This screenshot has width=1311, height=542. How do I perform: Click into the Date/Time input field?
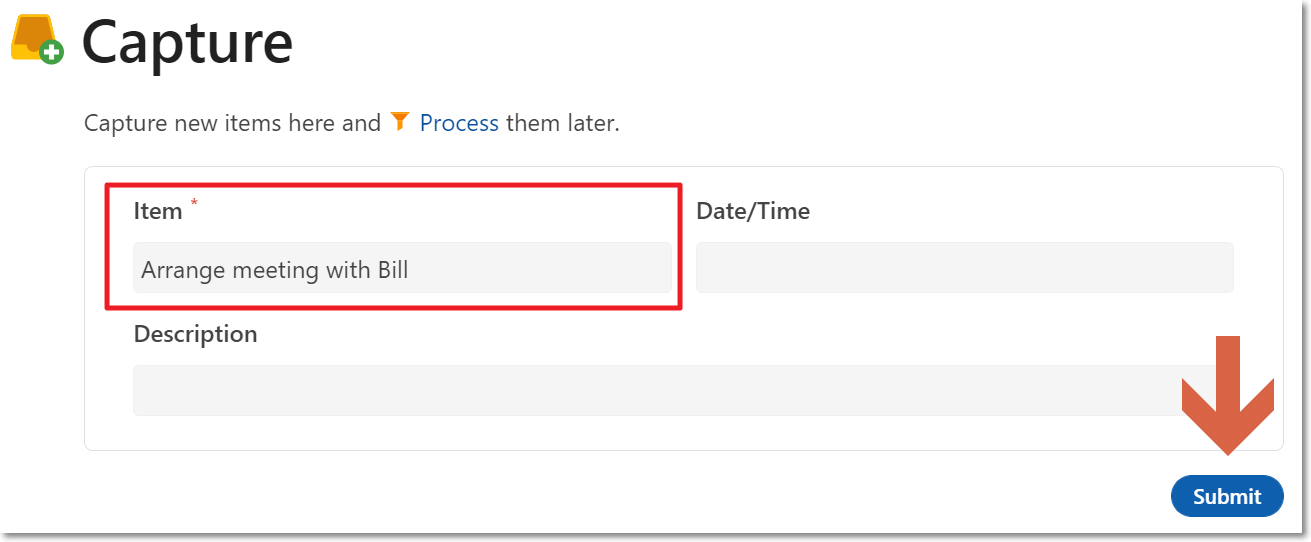(x=964, y=268)
